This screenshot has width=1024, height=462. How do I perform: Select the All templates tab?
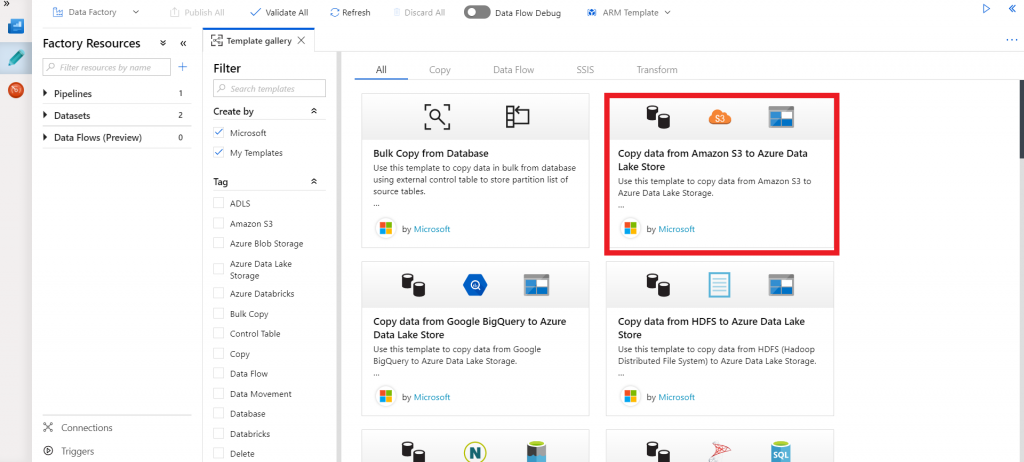point(381,69)
